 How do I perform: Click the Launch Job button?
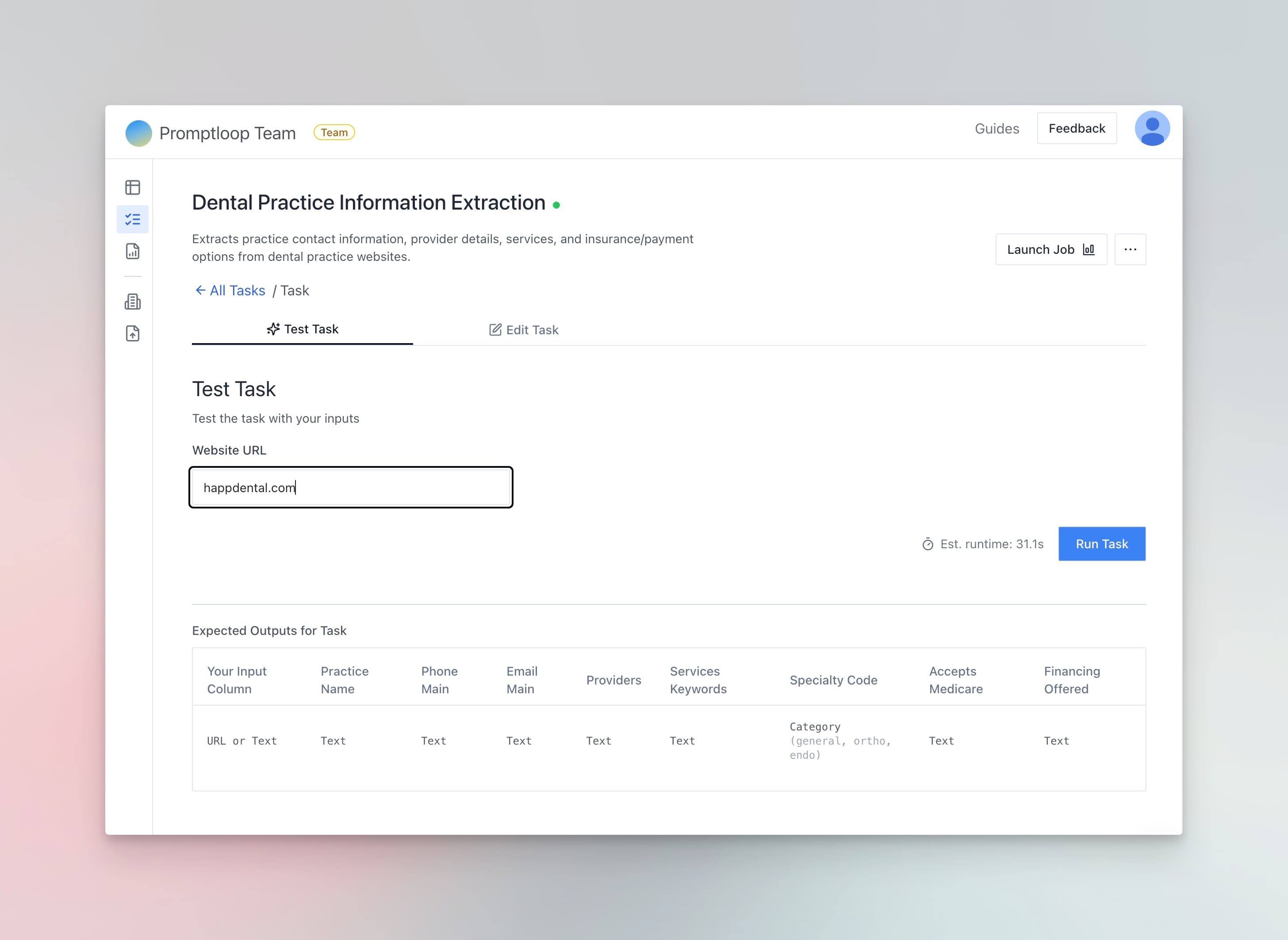pyautogui.click(x=1050, y=249)
